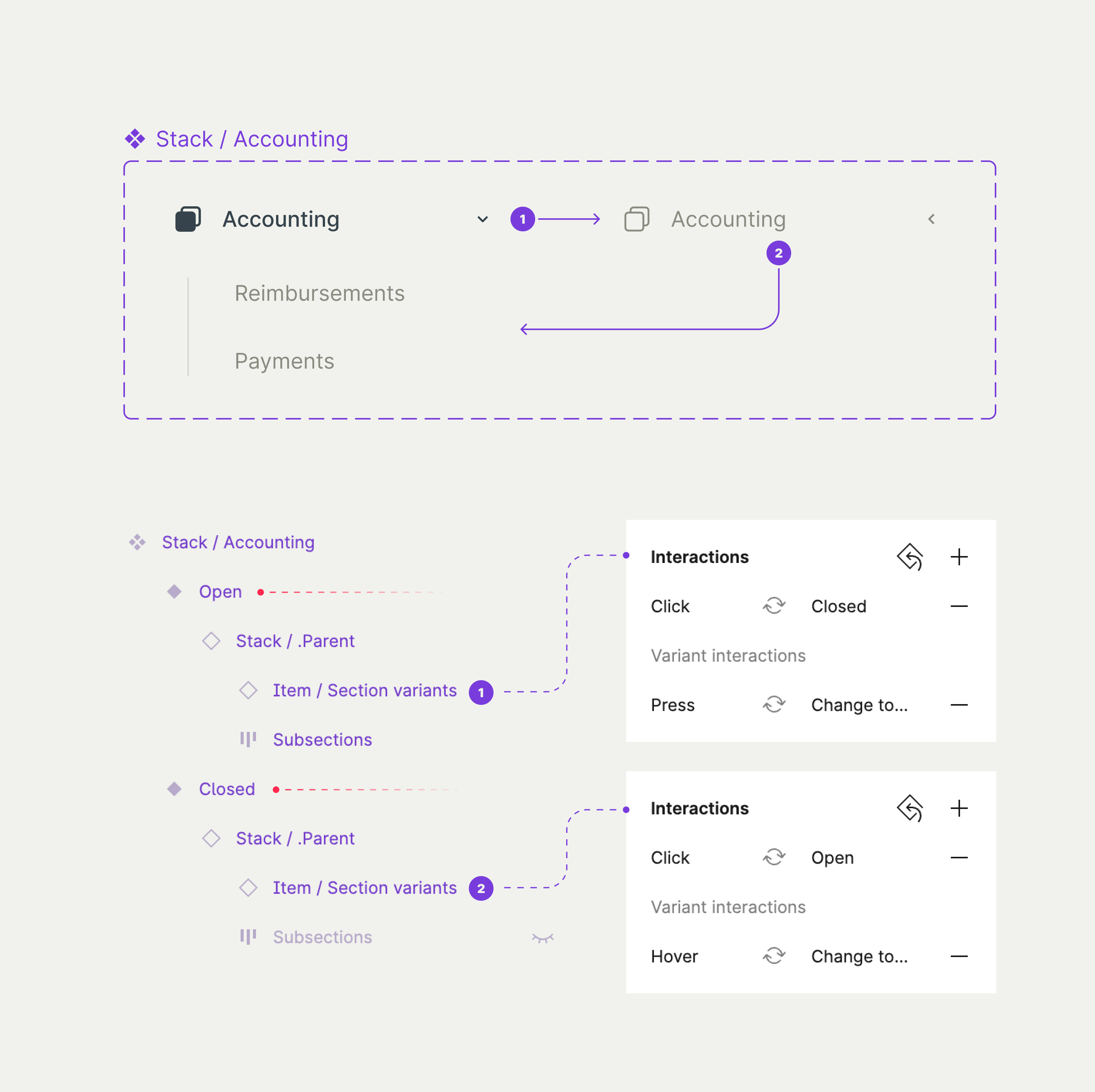This screenshot has height=1092, width=1095.
Task: Click the swap icon beside Click Open interaction
Action: (774, 858)
